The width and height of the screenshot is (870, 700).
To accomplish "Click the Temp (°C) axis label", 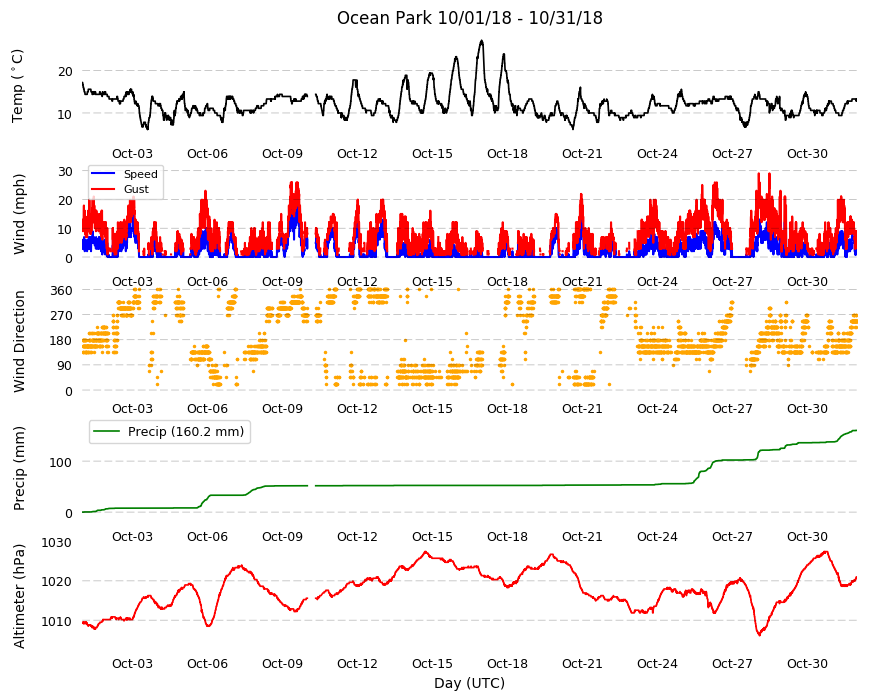I will click(18, 85).
